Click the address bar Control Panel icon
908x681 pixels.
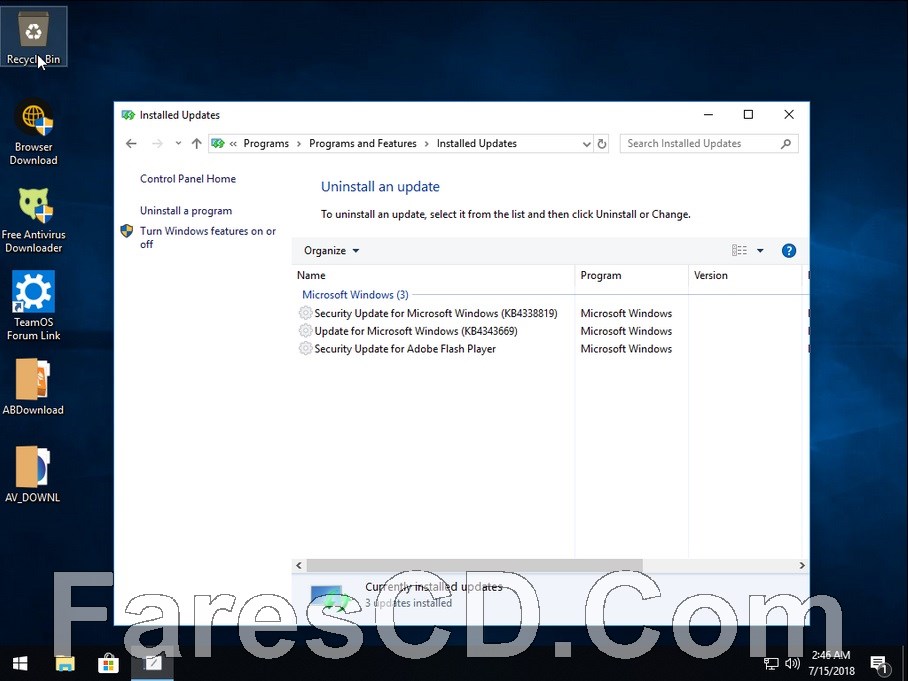(218, 144)
